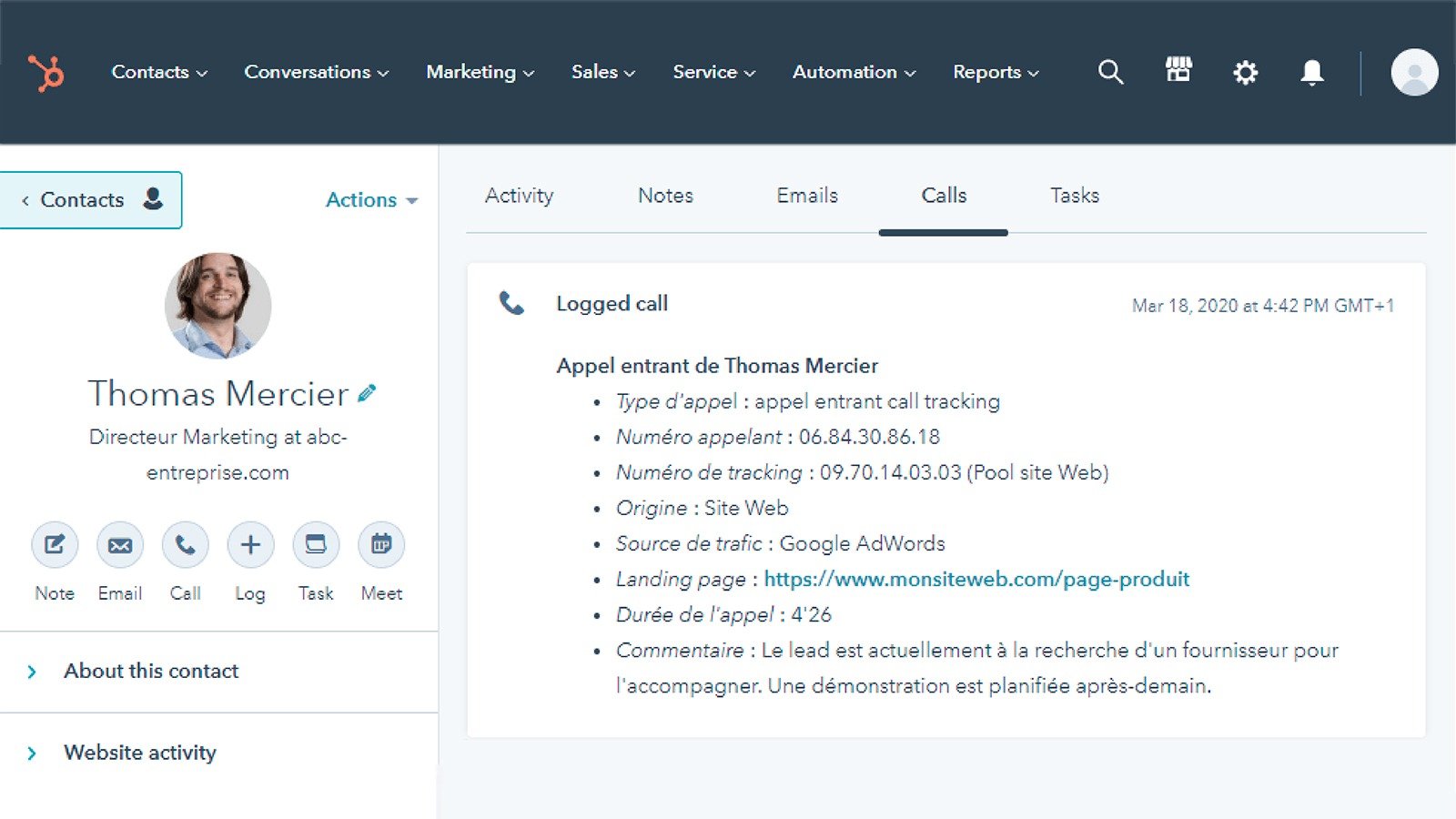Open the Sales menu
1456x819 pixels.
click(x=602, y=72)
